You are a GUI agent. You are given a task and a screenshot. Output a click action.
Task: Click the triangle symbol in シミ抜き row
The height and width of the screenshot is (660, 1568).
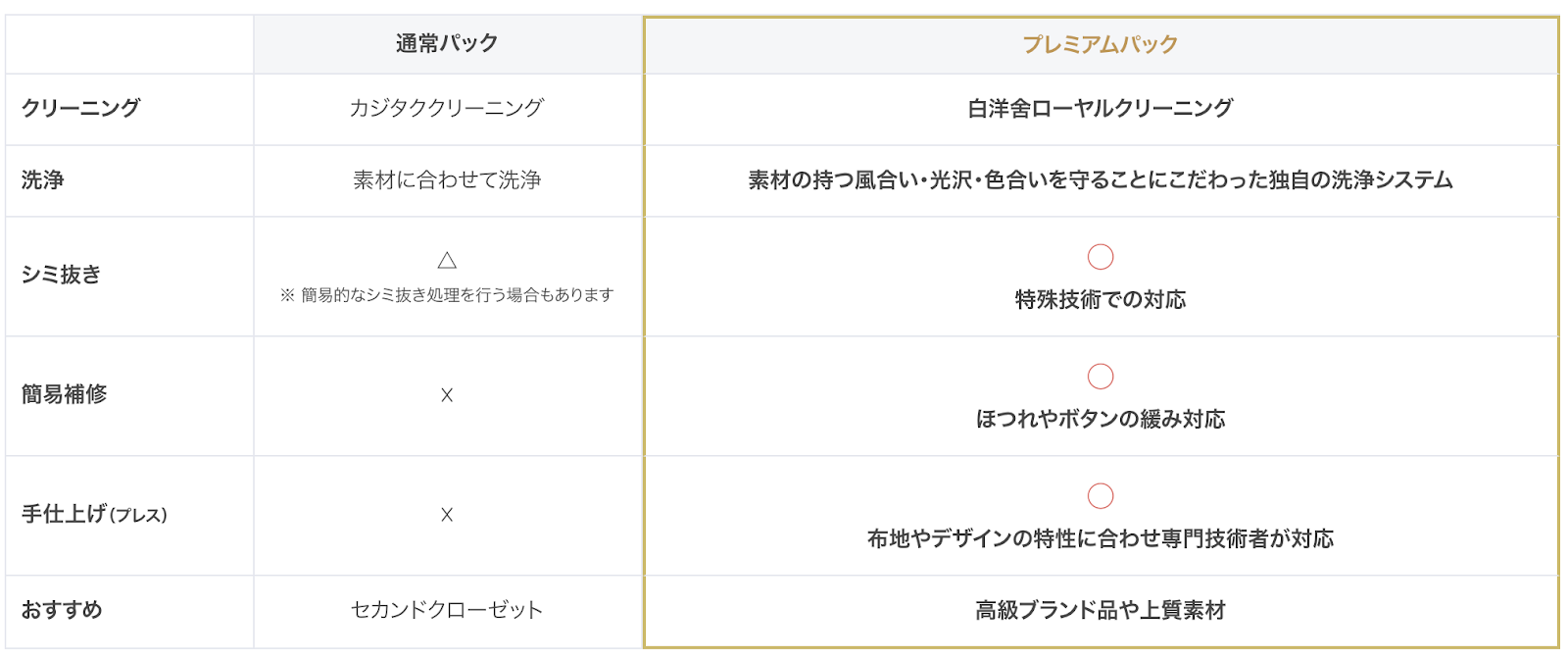pos(447,260)
